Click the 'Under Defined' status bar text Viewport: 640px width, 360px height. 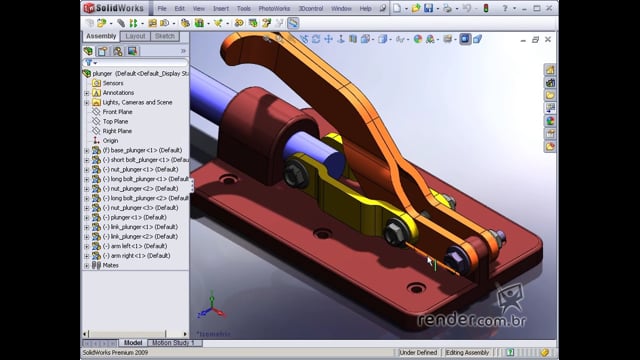tap(418, 352)
